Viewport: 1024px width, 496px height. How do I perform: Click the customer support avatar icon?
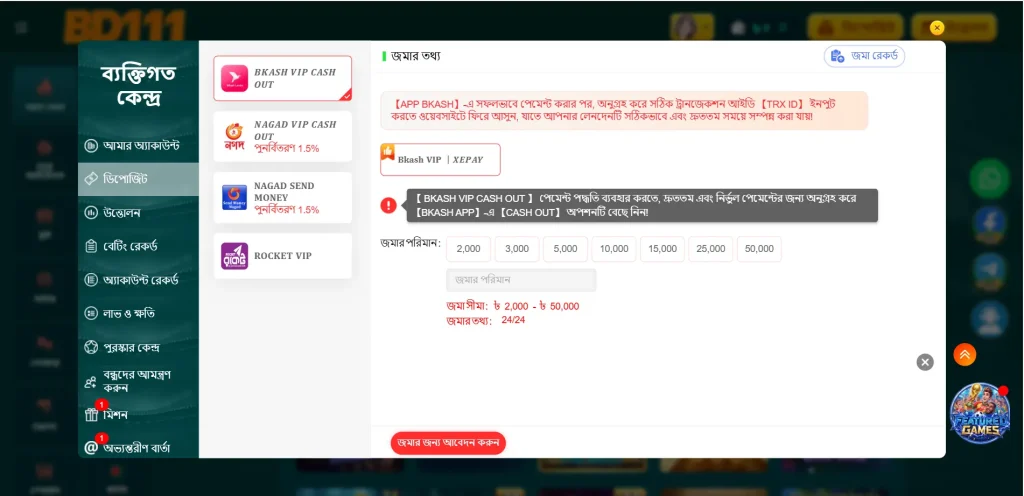click(x=989, y=318)
